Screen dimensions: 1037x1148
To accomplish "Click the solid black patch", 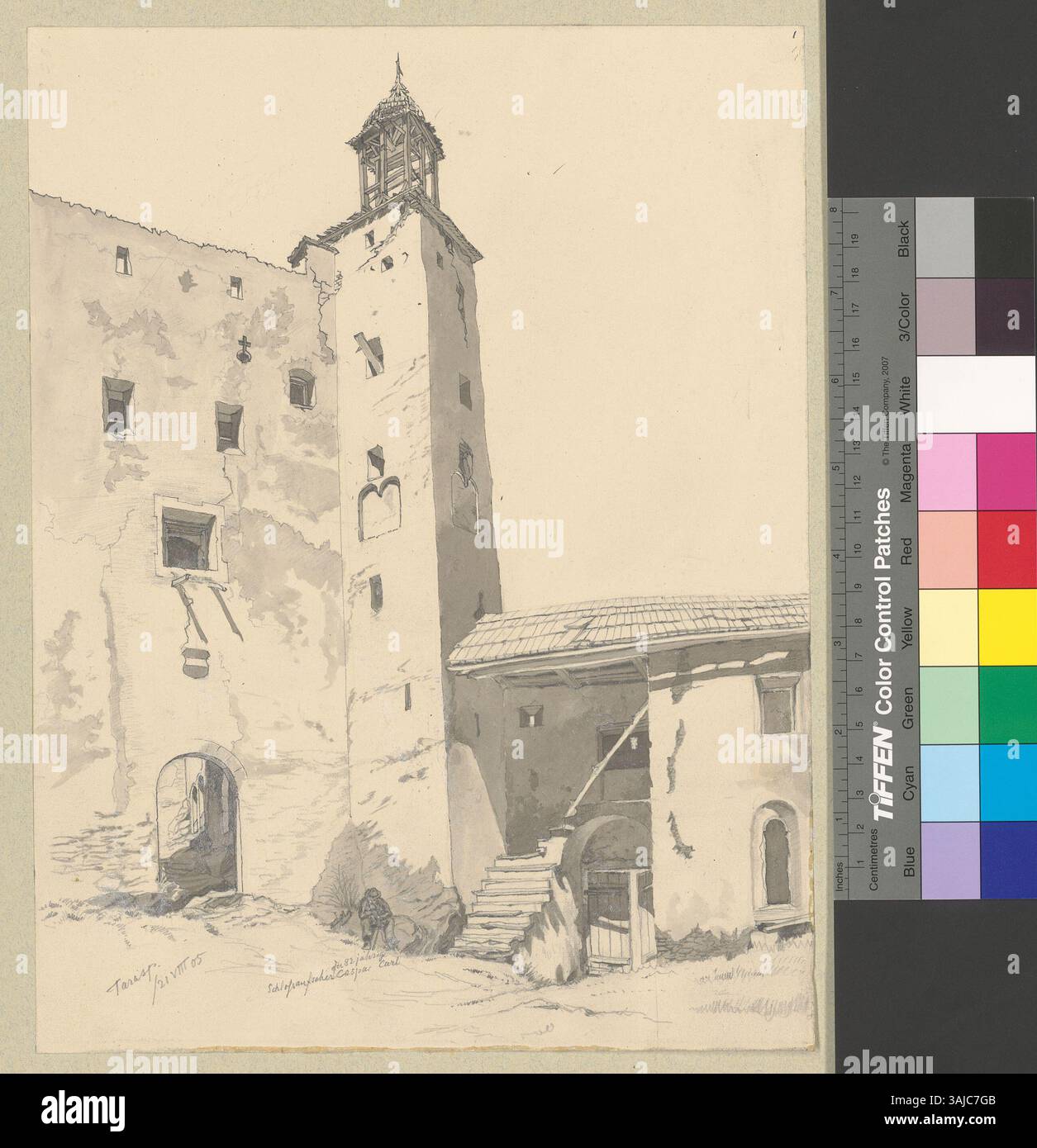I will [1006, 238].
